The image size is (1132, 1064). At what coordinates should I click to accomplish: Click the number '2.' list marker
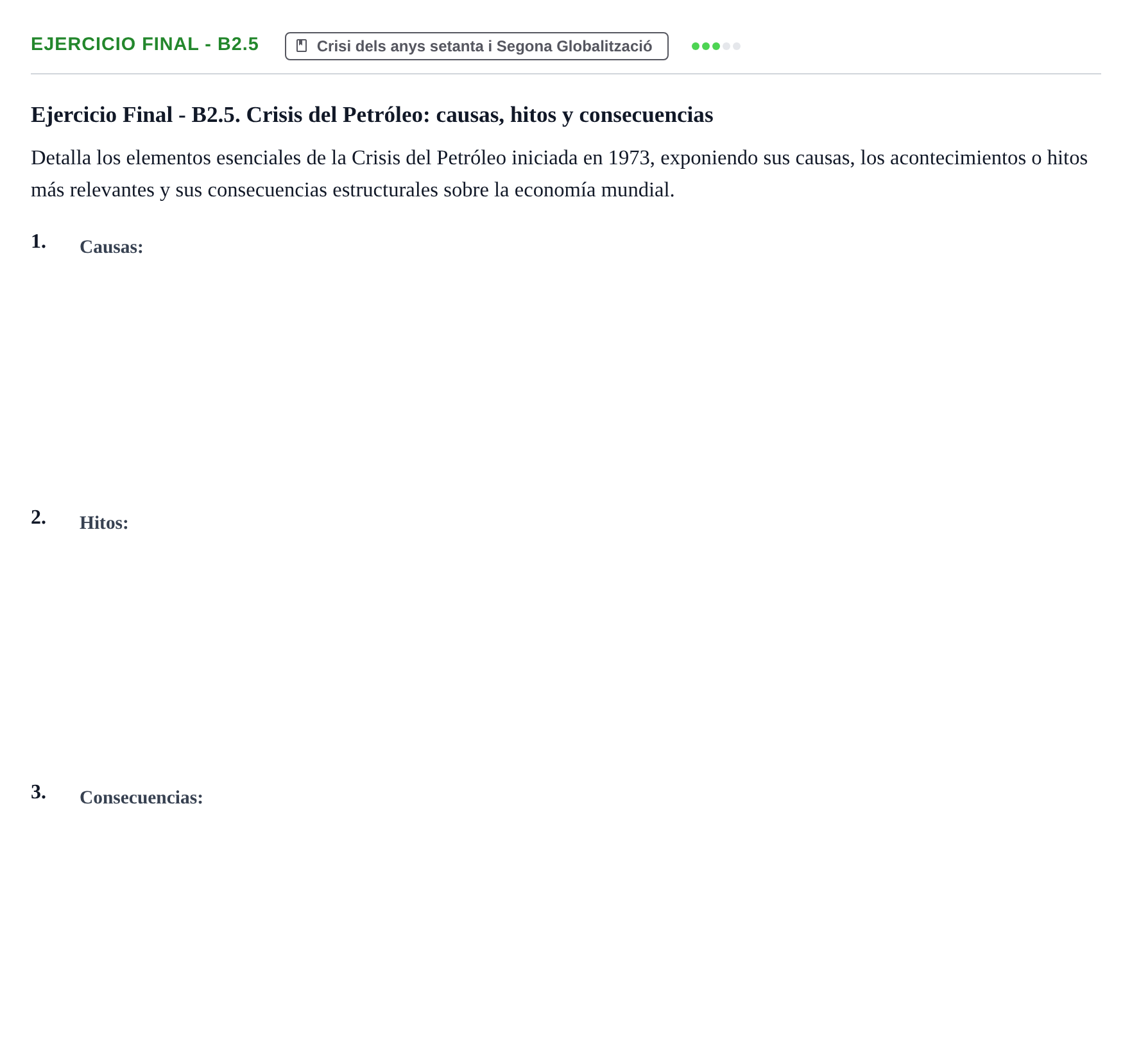pyautogui.click(x=39, y=517)
